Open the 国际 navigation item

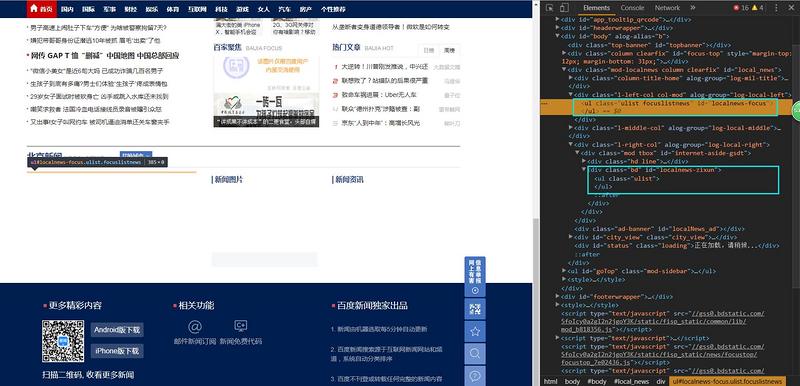[88, 9]
